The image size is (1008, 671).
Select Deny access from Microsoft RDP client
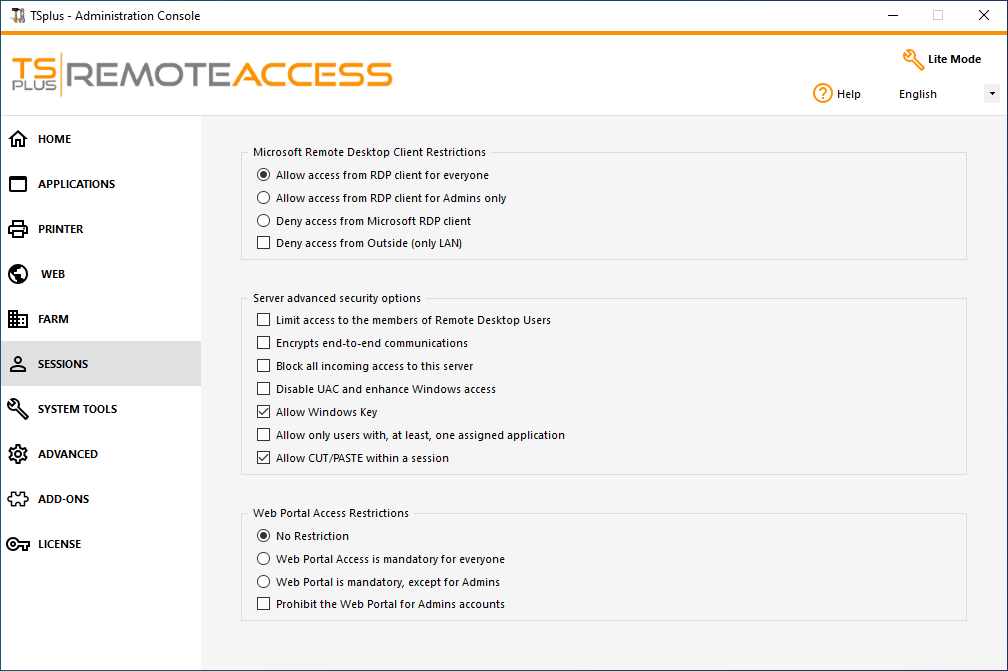[264, 221]
